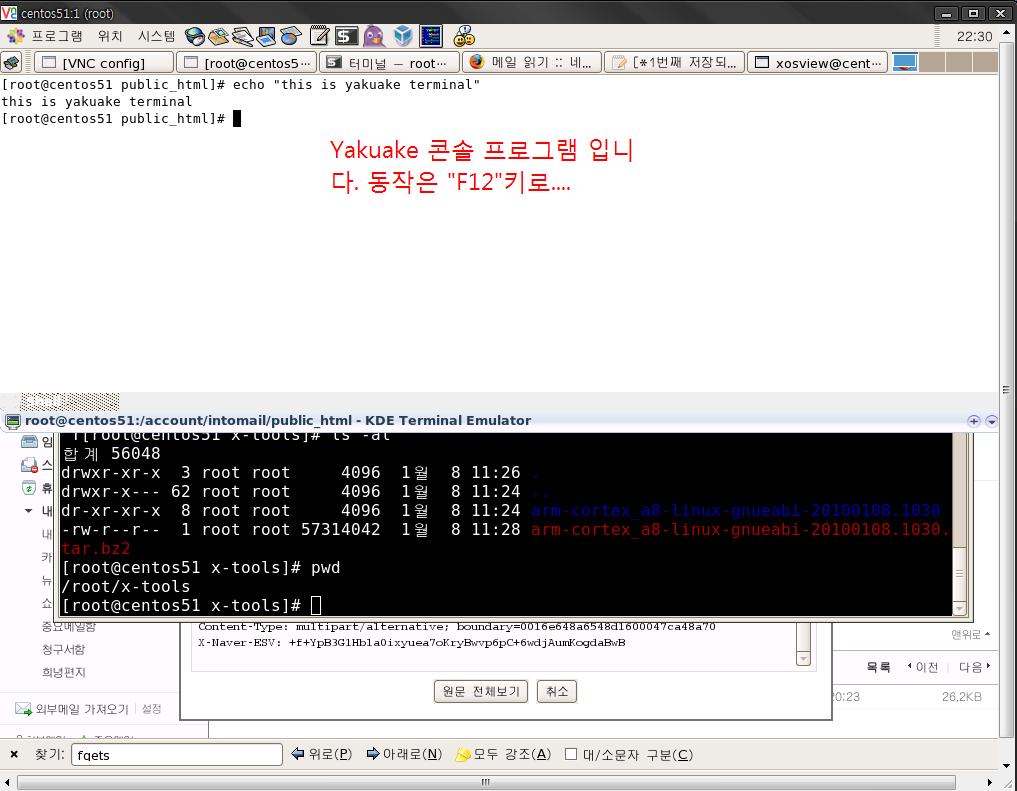
Task: Open the notepad text editor launcher
Action: pos(319,36)
